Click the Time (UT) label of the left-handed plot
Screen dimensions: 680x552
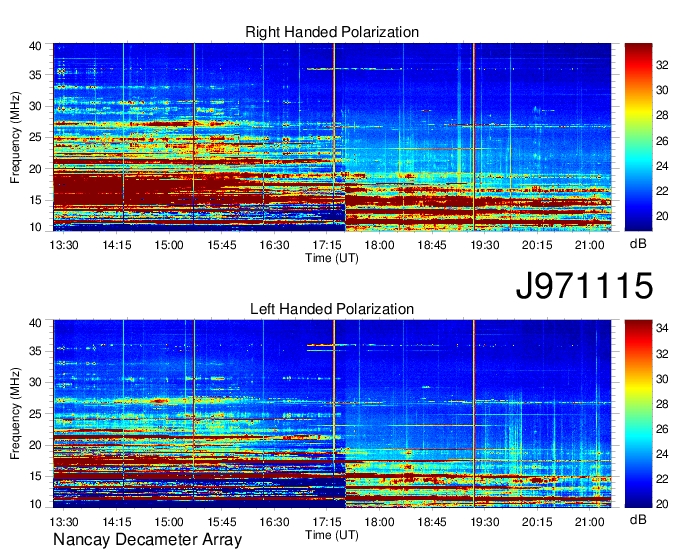[332, 535]
